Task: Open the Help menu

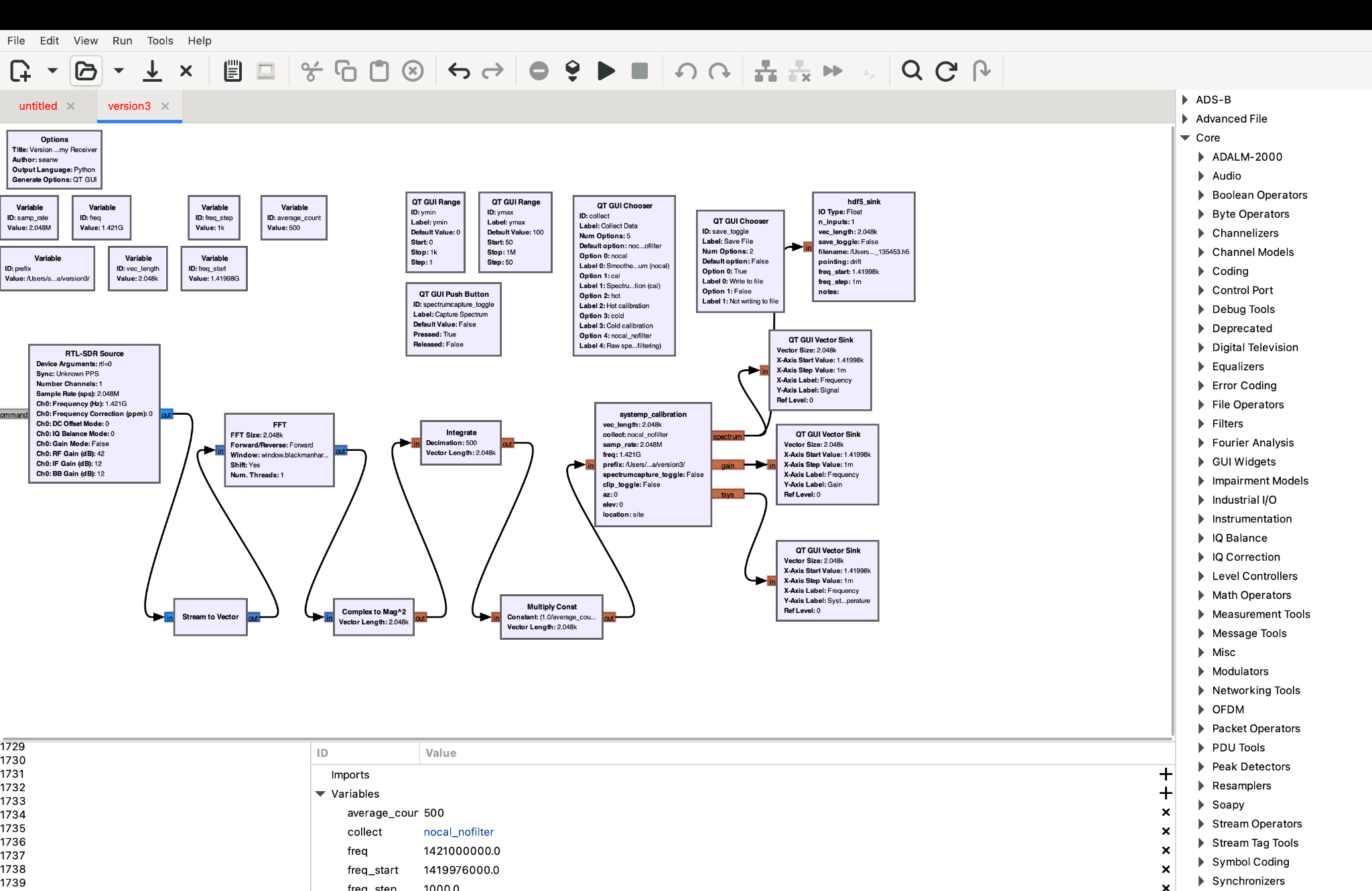Action: pyautogui.click(x=200, y=40)
